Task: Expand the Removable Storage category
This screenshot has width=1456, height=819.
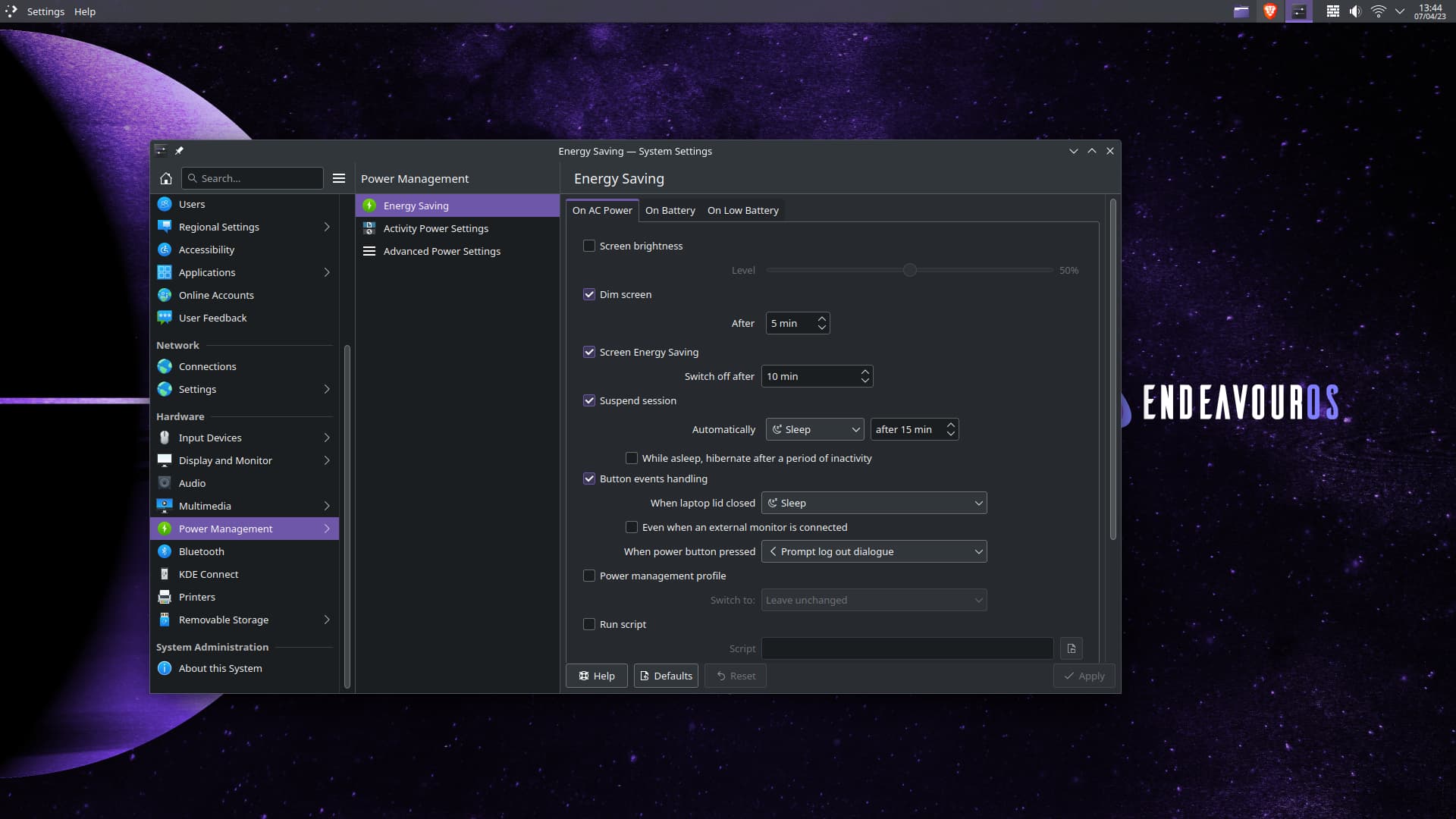Action: pos(327,620)
